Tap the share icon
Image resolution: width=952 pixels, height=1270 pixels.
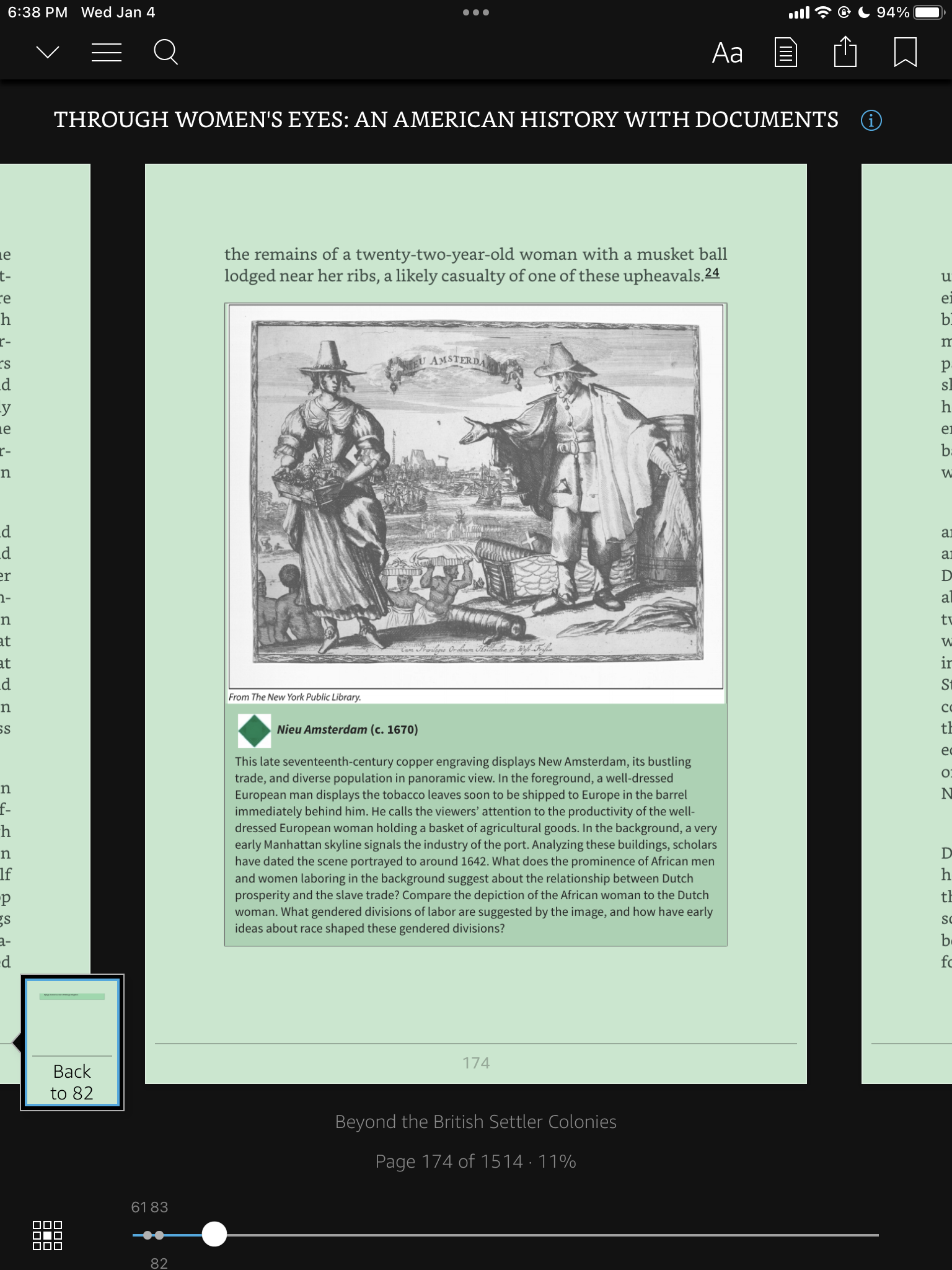coord(845,51)
